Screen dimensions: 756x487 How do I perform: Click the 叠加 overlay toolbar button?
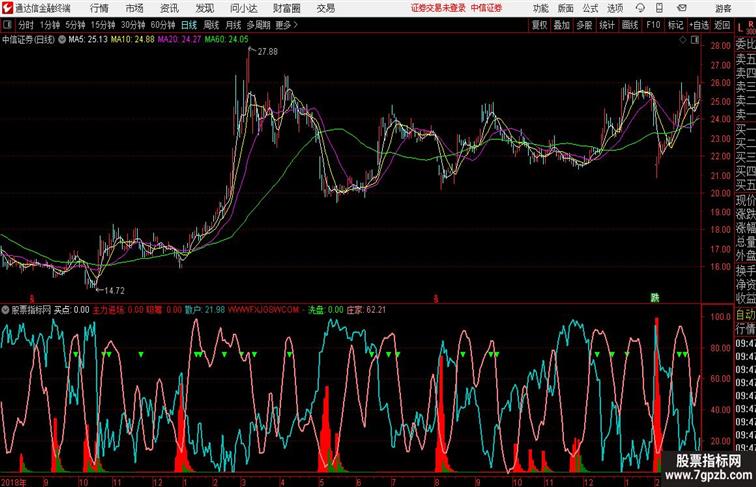coord(562,25)
